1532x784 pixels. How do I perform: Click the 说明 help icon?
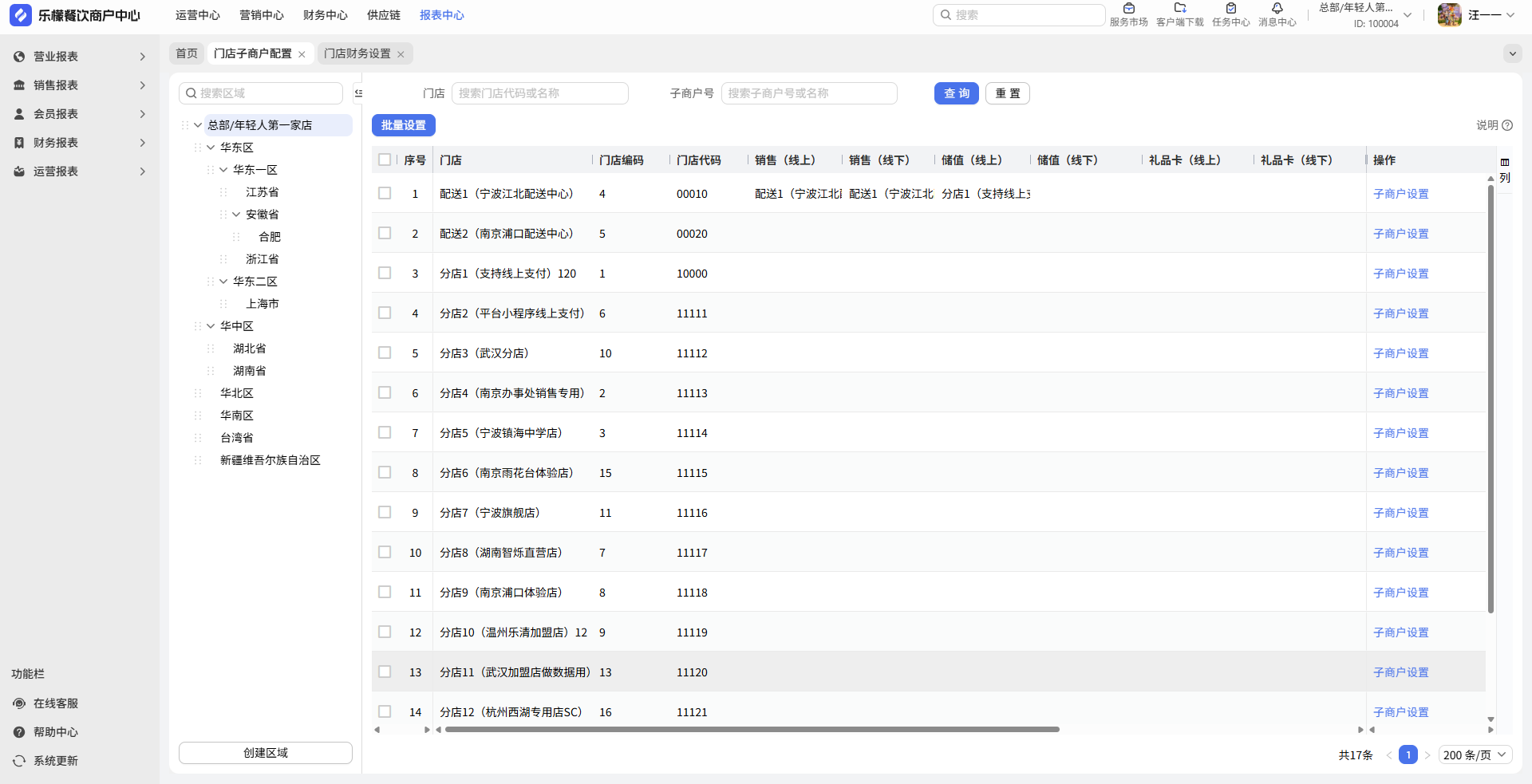coord(1507,125)
